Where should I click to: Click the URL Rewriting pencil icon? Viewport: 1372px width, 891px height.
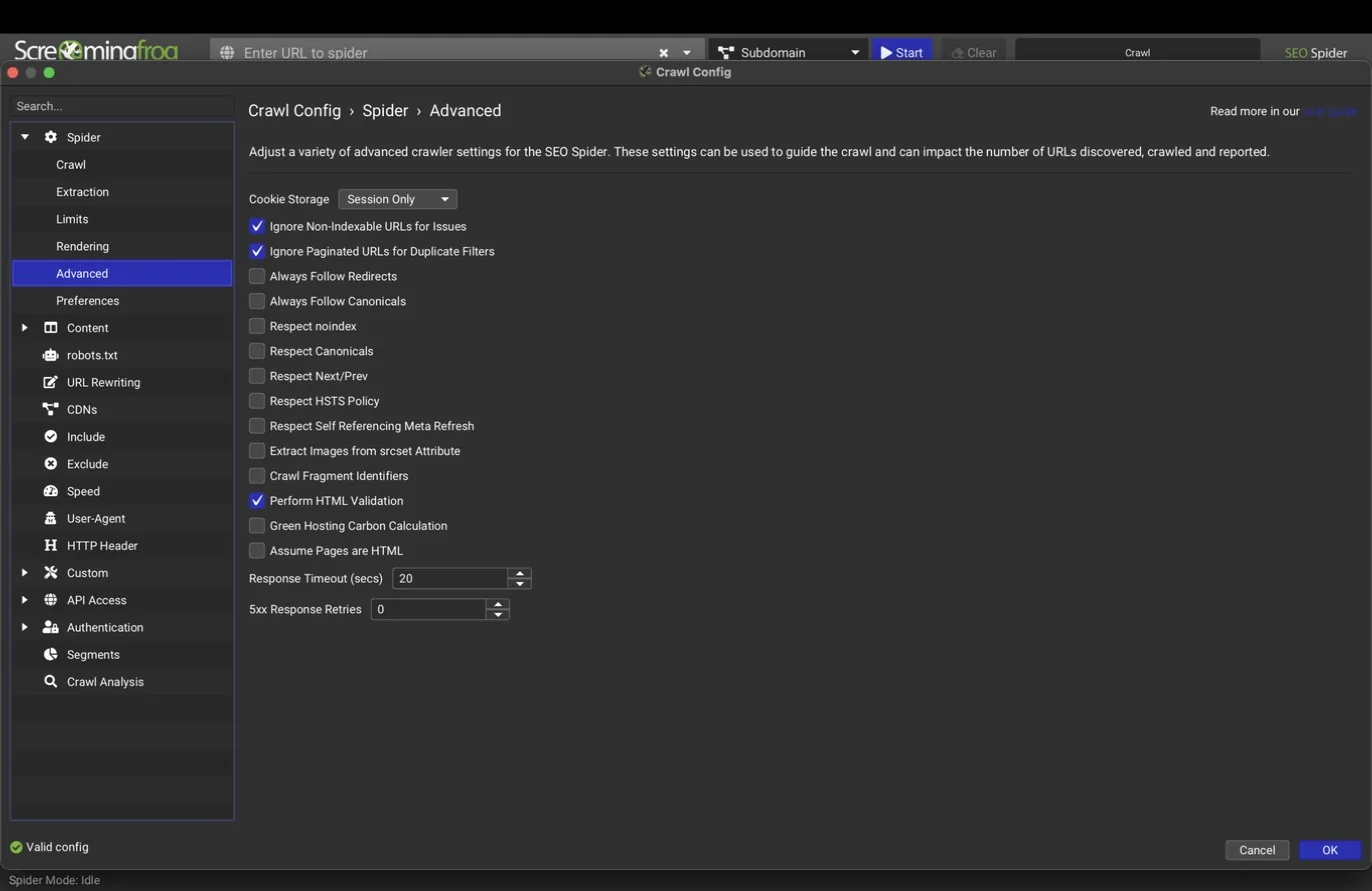click(x=50, y=382)
